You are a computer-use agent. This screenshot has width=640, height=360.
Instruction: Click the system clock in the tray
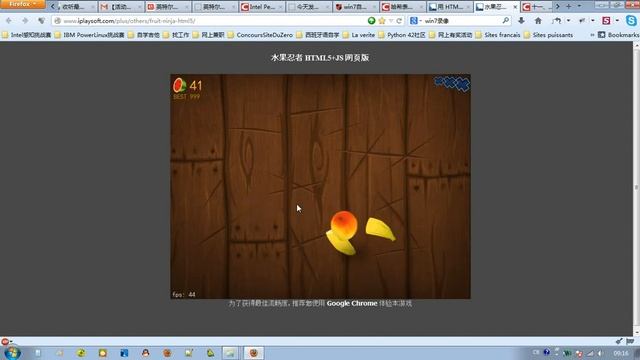(x=621, y=353)
